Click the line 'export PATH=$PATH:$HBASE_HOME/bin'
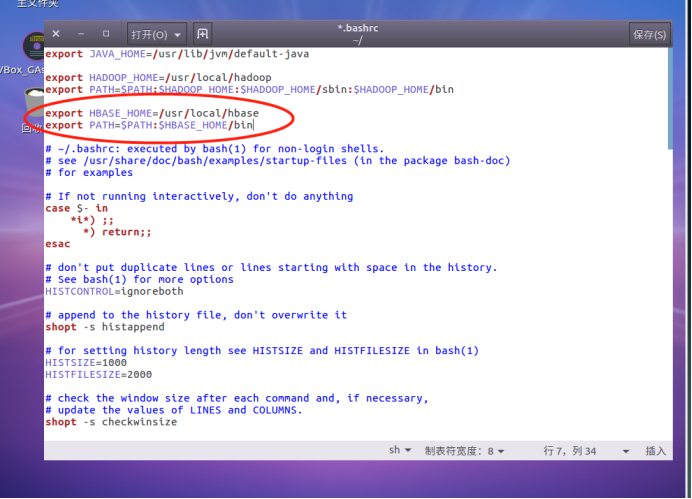This screenshot has width=692, height=499. [x=149, y=125]
